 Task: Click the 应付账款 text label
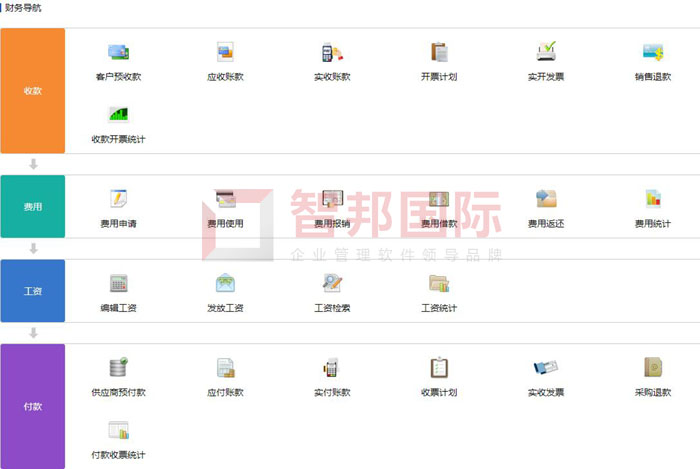click(x=225, y=392)
